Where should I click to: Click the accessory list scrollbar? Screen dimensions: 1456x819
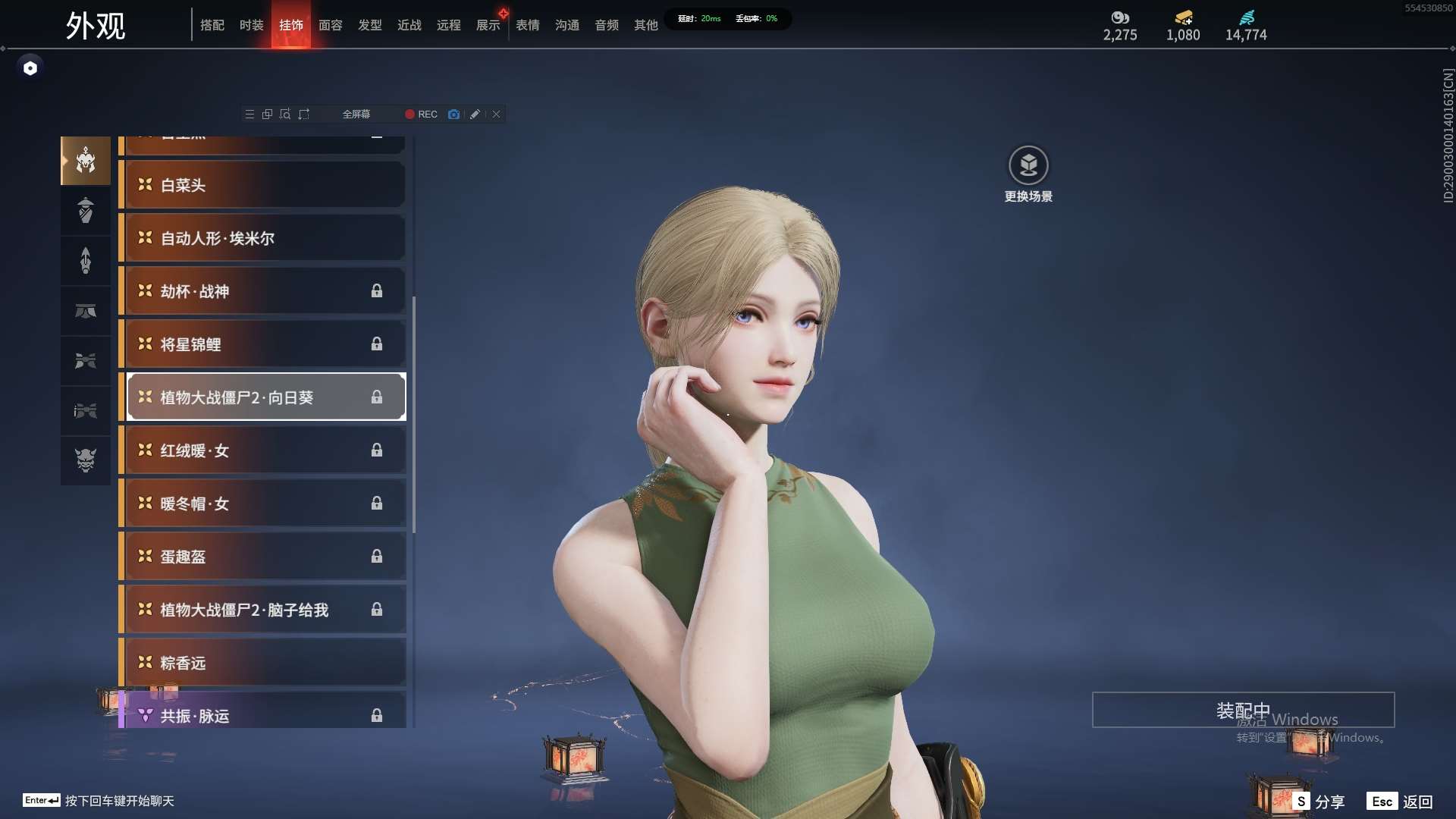(413, 414)
